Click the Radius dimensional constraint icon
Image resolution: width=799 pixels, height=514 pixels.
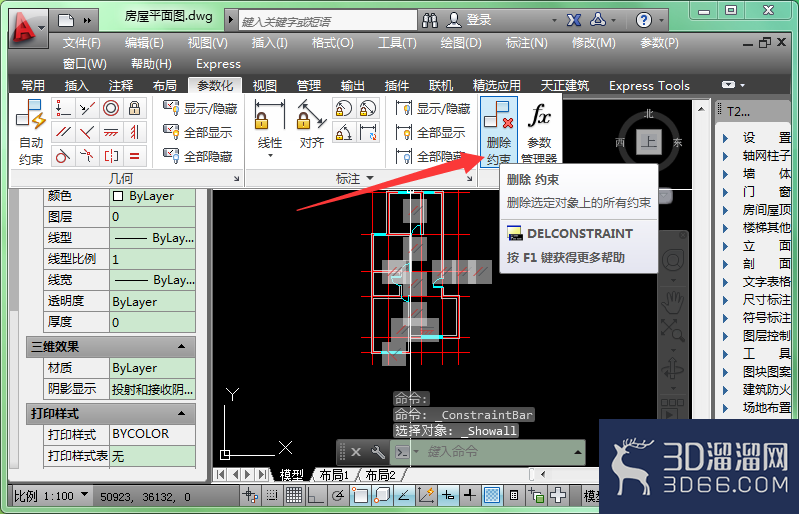pos(344,109)
